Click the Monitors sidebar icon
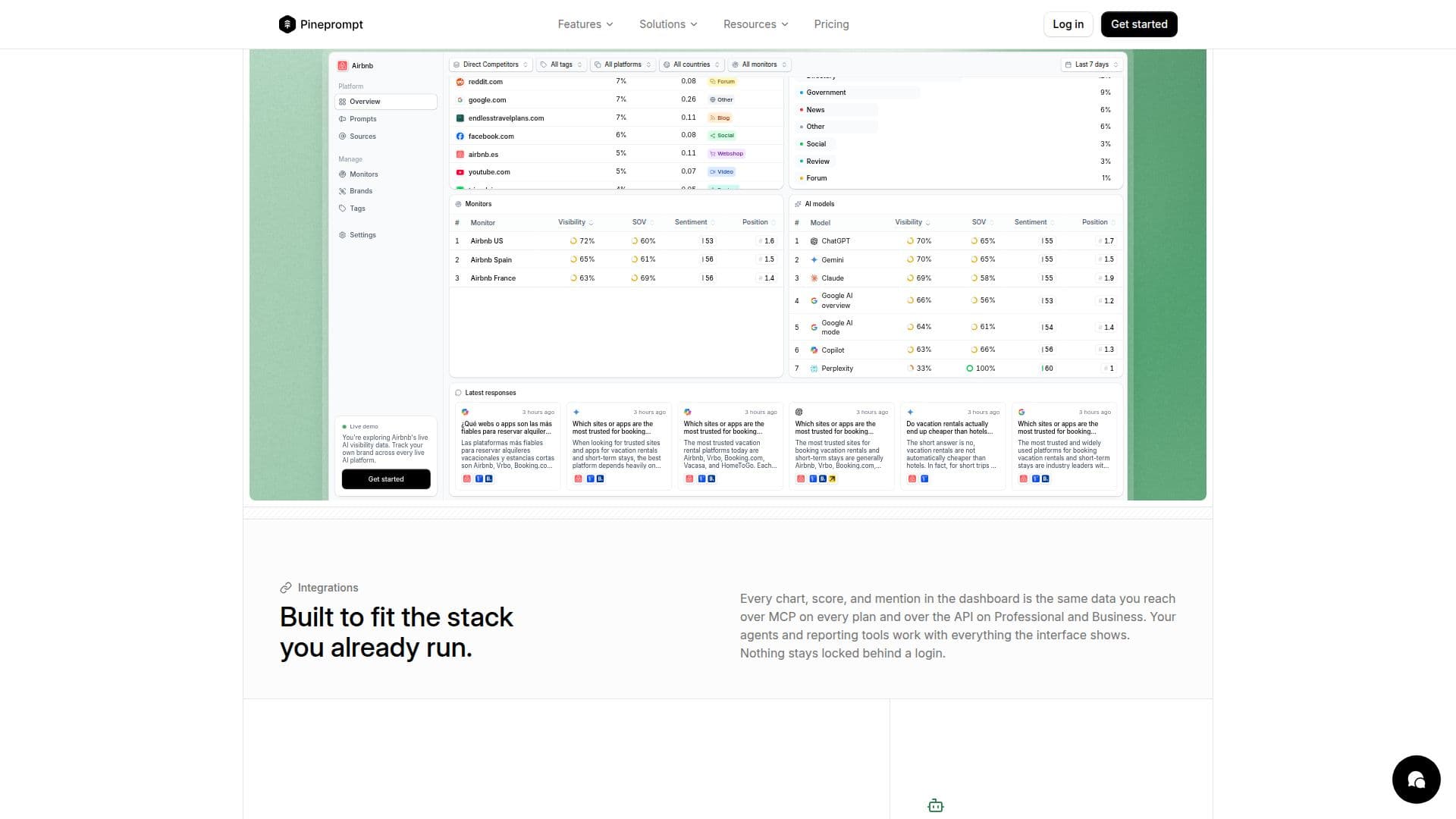This screenshot has width=1456, height=819. [x=343, y=174]
